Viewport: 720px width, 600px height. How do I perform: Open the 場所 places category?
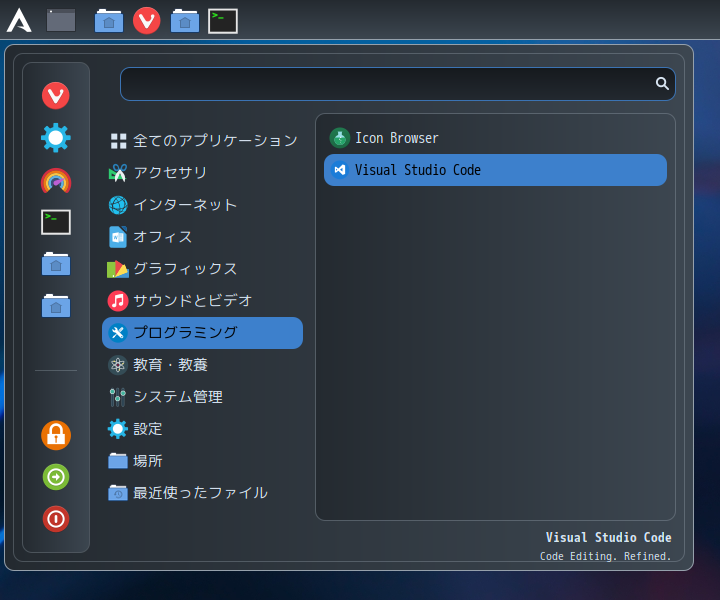pyautogui.click(x=202, y=461)
